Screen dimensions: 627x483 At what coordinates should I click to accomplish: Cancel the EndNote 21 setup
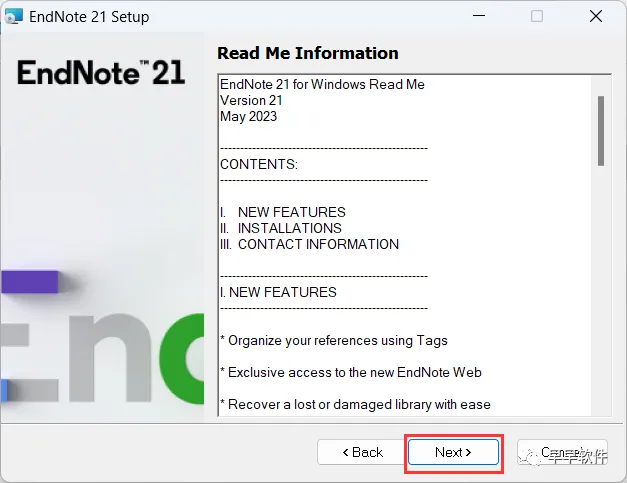(x=562, y=452)
